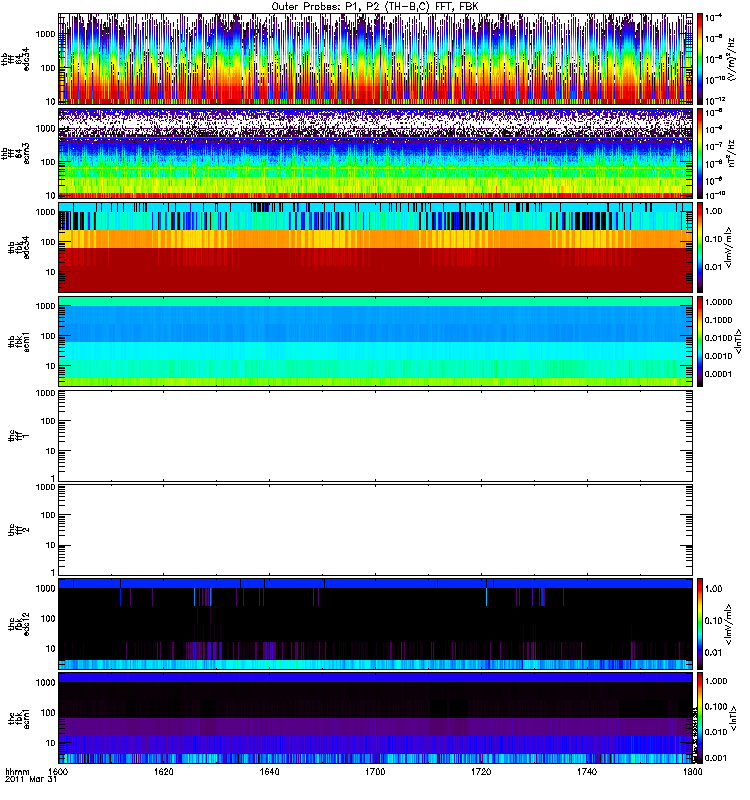Click the color bar beside the thc fbk edc12 panel
The height and width of the screenshot is (800, 750).
coord(701,623)
